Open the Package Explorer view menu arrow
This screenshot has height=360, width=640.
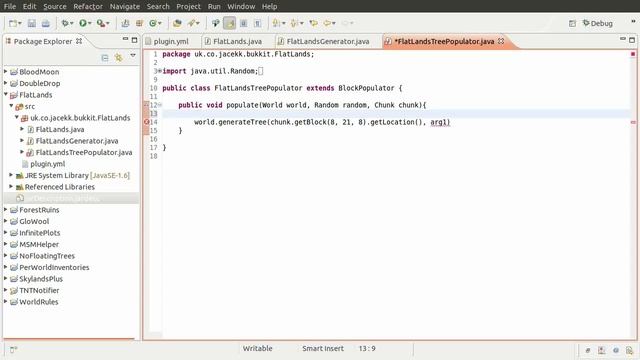click(x=133, y=55)
